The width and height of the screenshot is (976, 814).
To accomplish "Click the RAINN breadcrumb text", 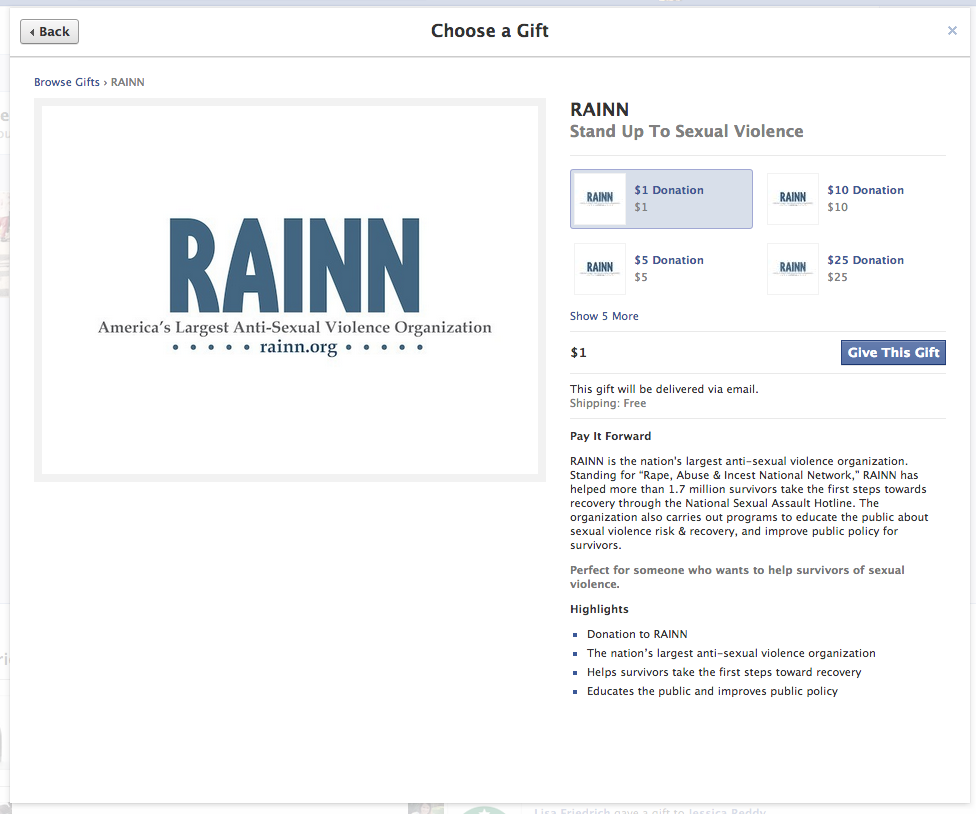I will coord(128,82).
